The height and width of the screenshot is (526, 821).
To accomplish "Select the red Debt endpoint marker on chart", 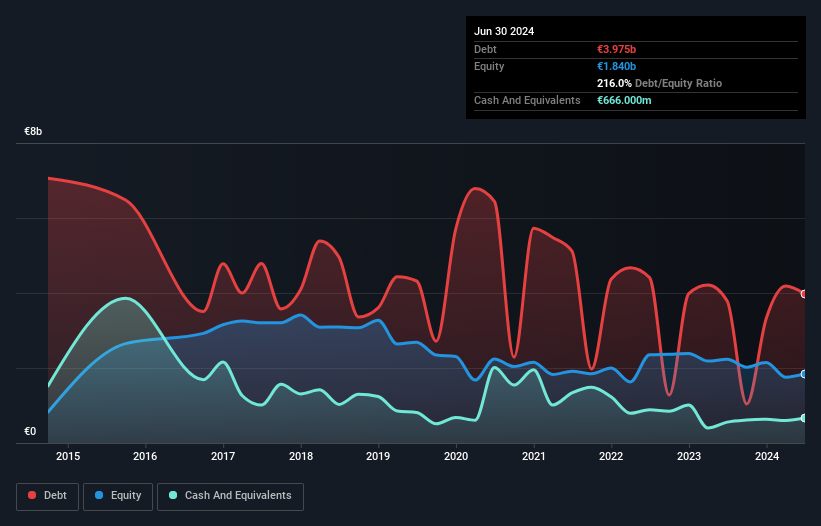I will pyautogui.click(x=804, y=294).
